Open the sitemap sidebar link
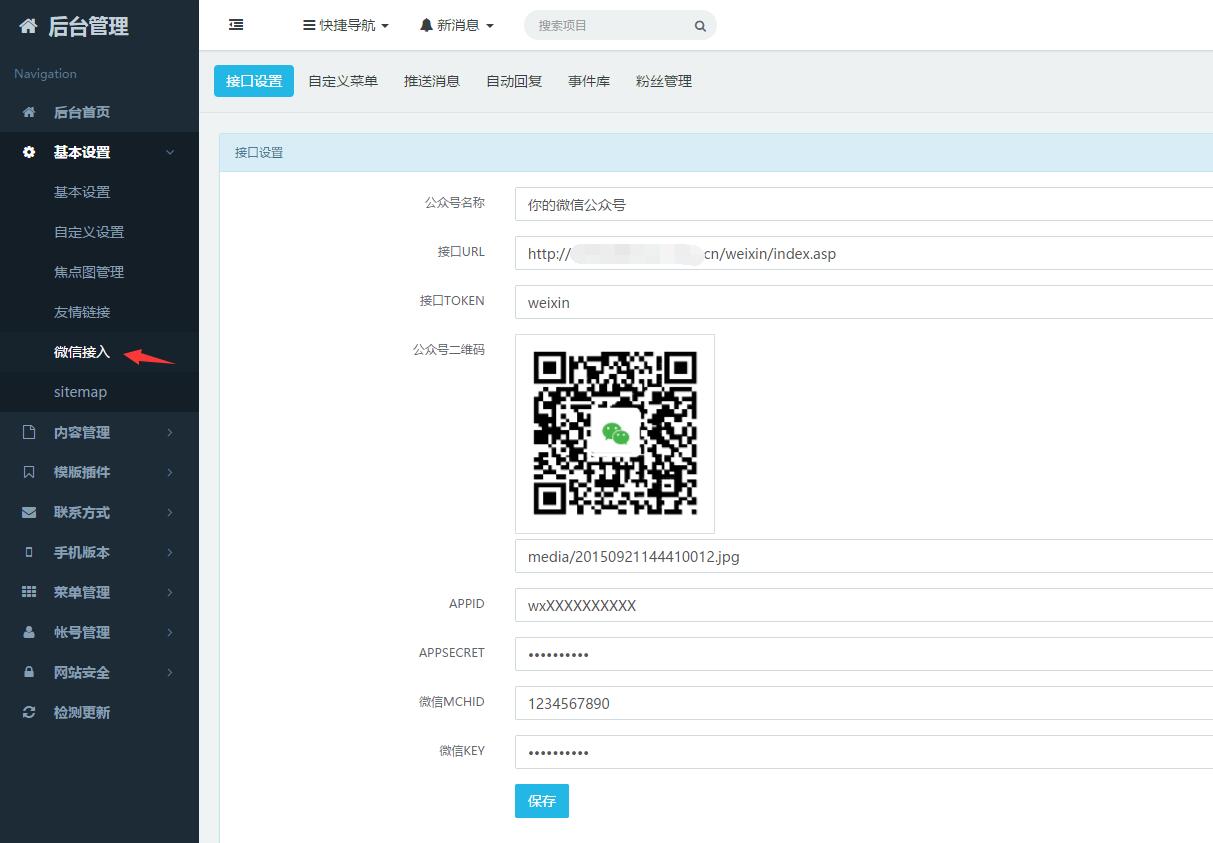1213x843 pixels. [80, 392]
